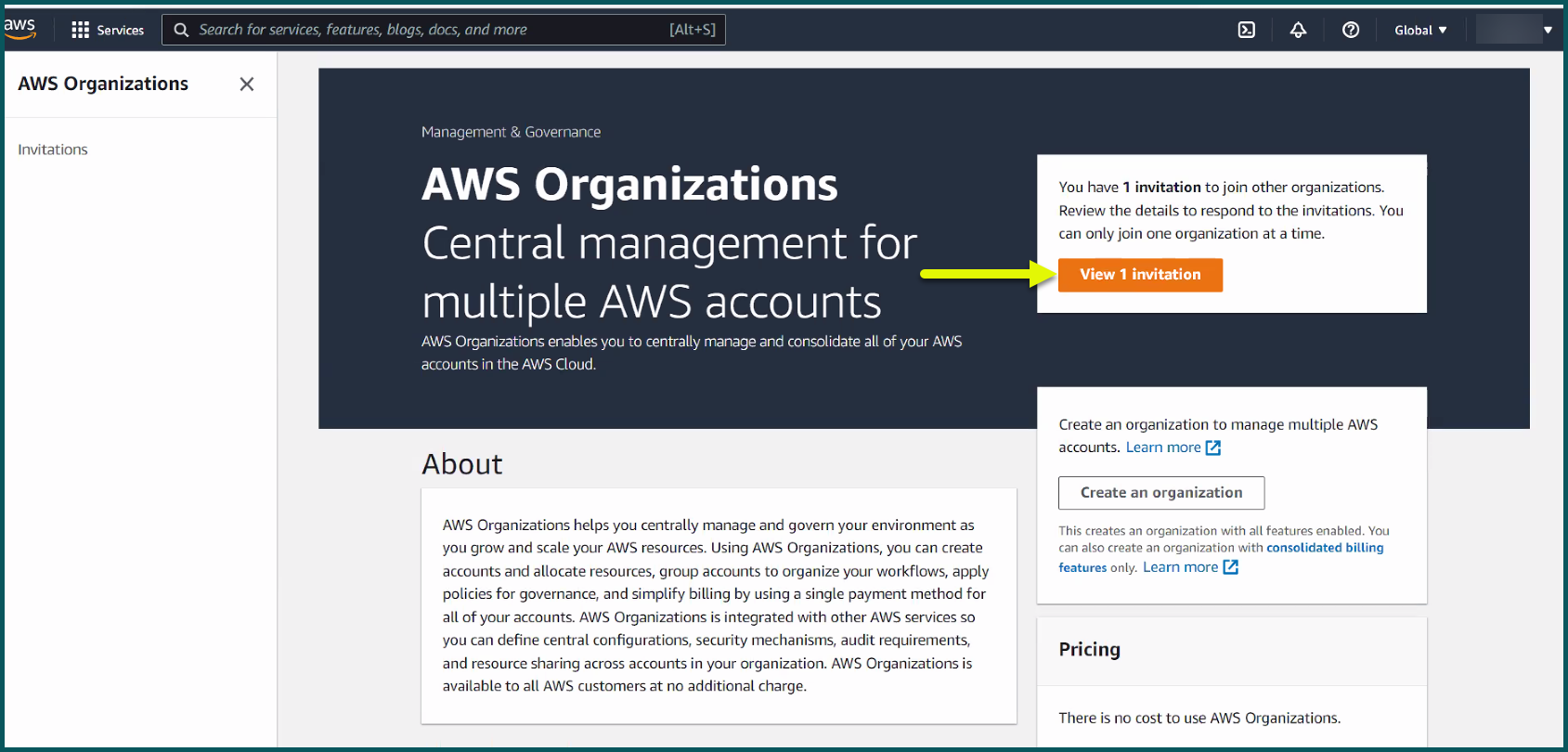Open external link icon after first Learn more
The width and height of the screenshot is (1568, 752).
(x=1213, y=447)
